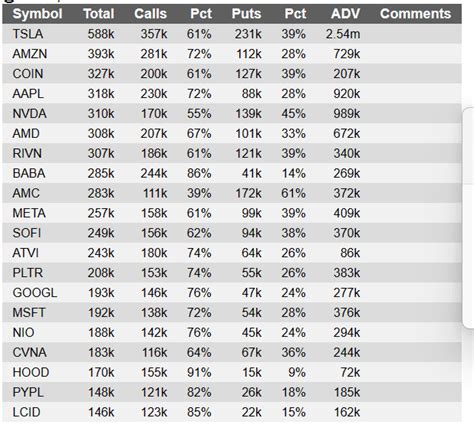Click TSLA's 2.54m ADV value

coord(343,34)
